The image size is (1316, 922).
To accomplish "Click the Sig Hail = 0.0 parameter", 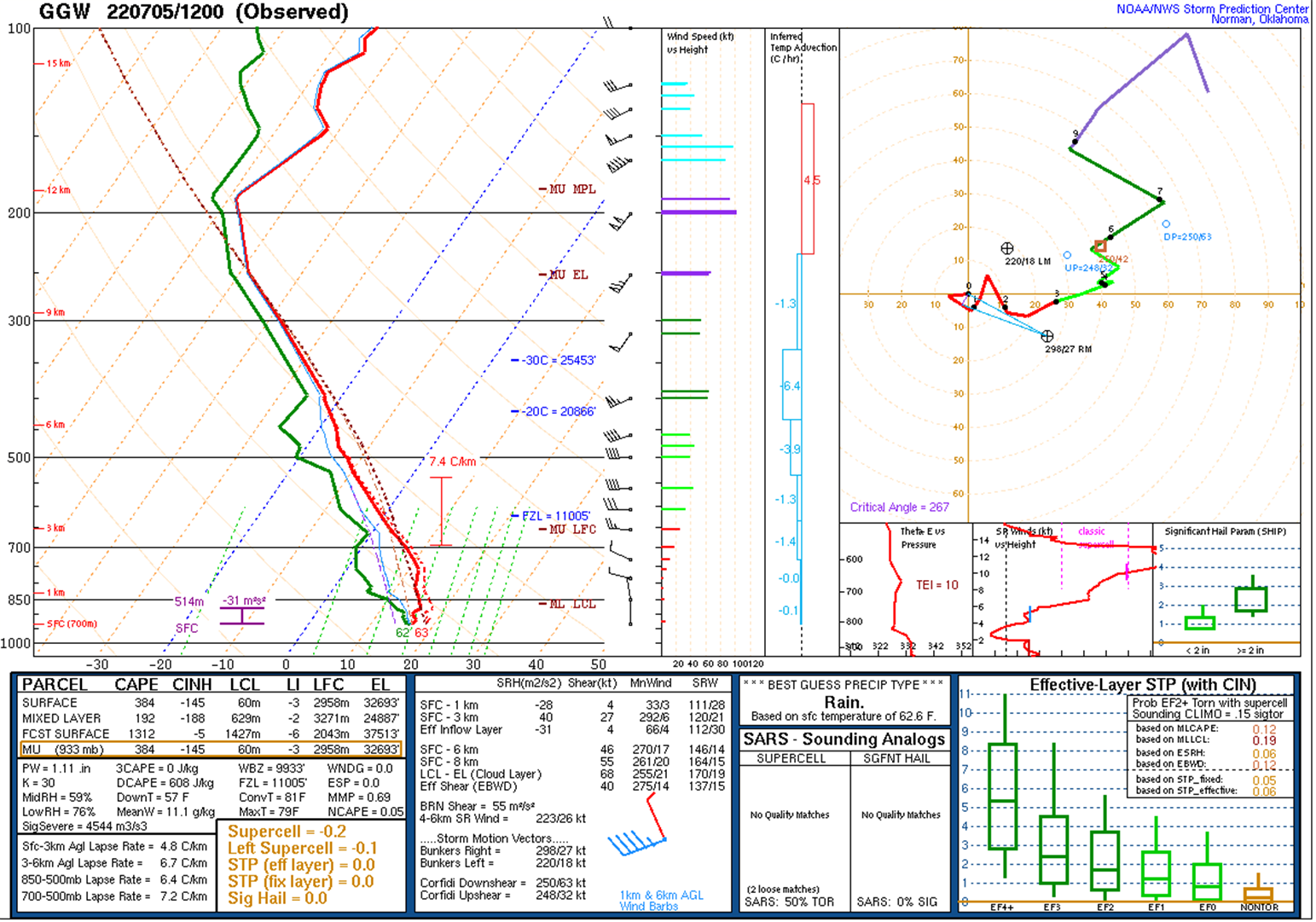I will 277,898.
